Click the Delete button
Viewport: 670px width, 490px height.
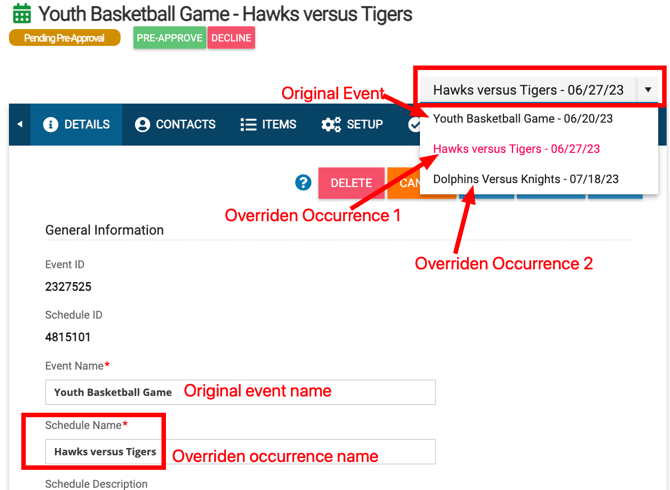[351, 183]
